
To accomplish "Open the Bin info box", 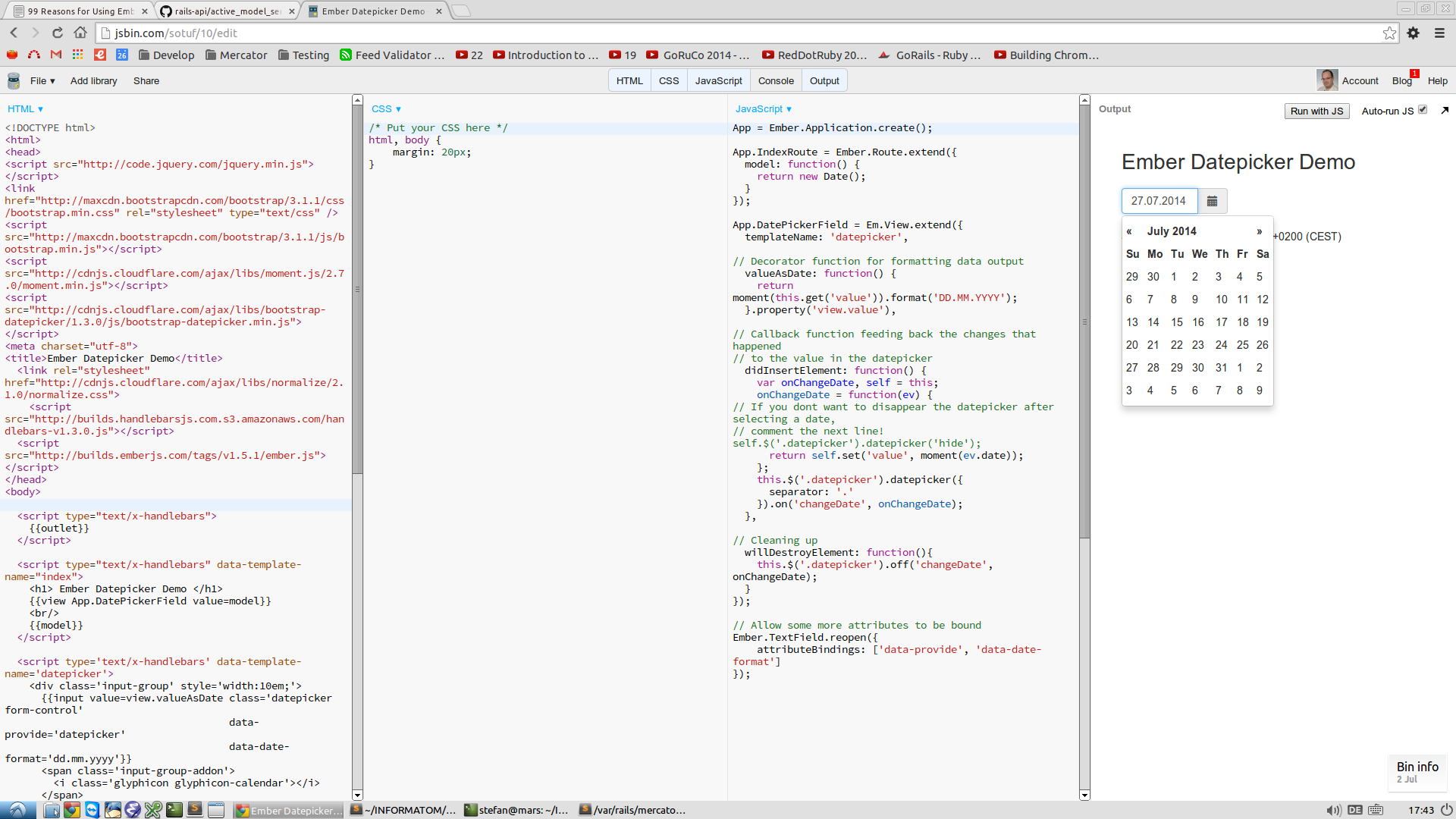I will [x=1417, y=772].
